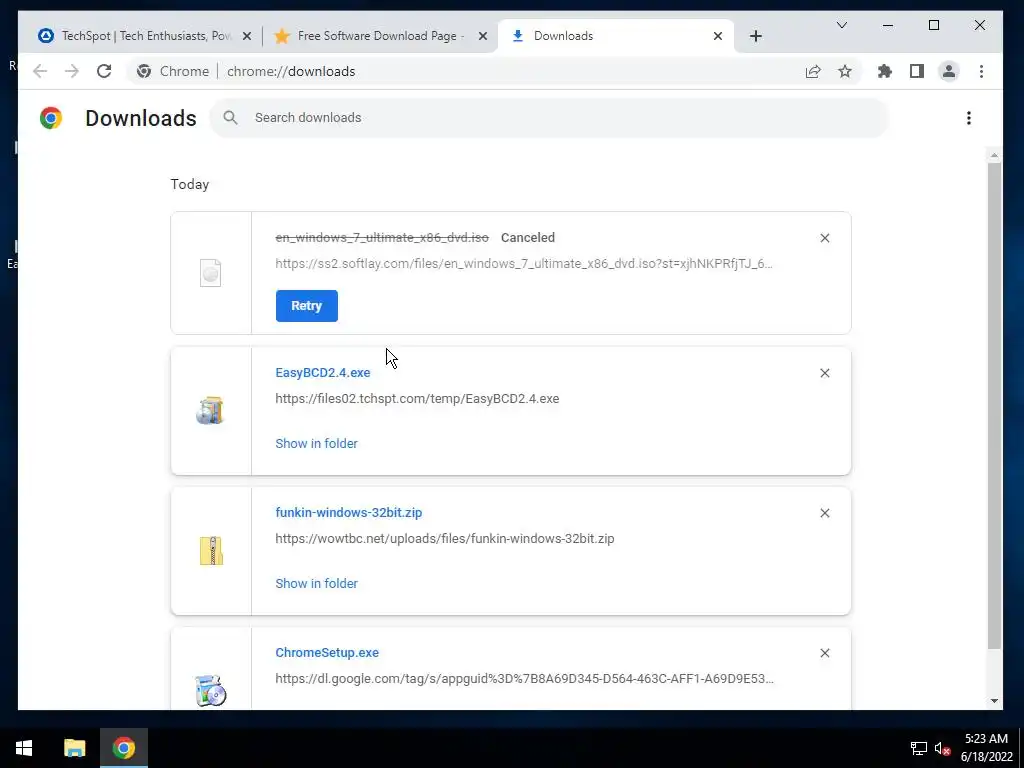Click the Chrome site info icon in address bar
The image size is (1024, 768).
[144, 71]
